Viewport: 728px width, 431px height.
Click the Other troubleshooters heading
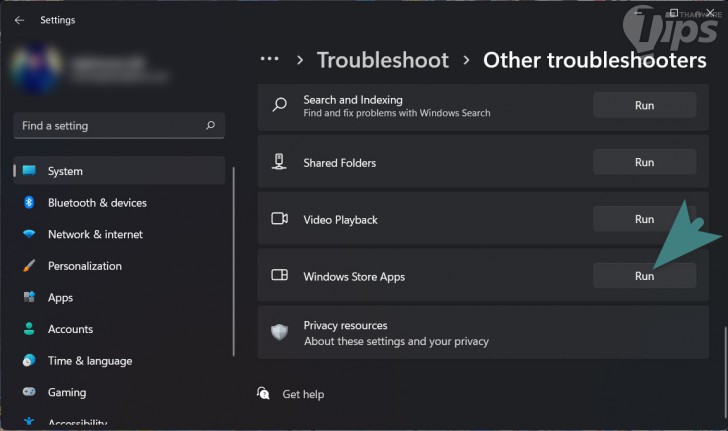click(594, 60)
